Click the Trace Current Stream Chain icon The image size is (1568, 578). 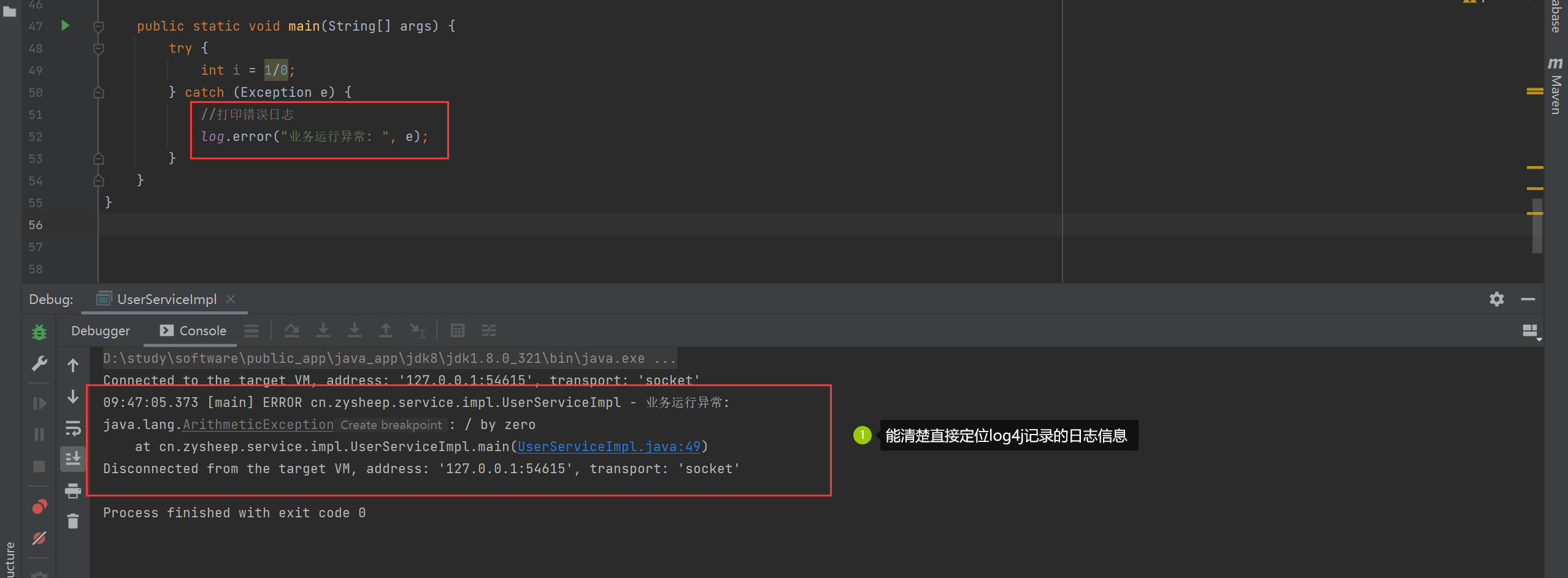[x=489, y=331]
